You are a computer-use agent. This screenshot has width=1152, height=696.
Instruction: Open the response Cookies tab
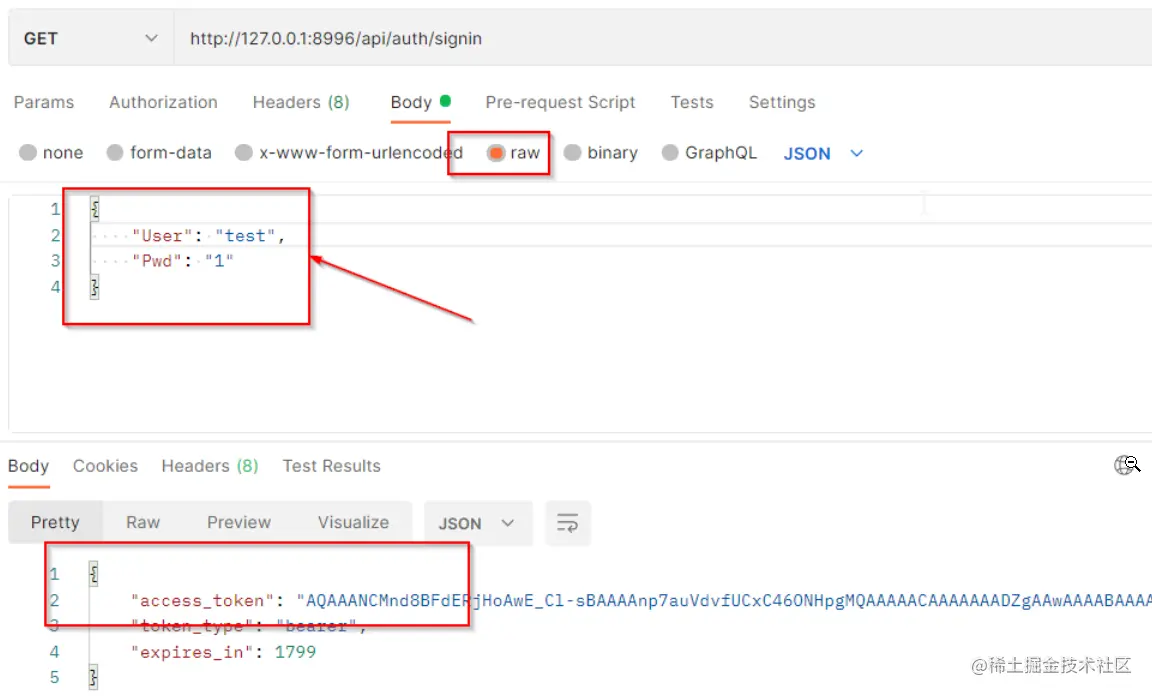[105, 466]
